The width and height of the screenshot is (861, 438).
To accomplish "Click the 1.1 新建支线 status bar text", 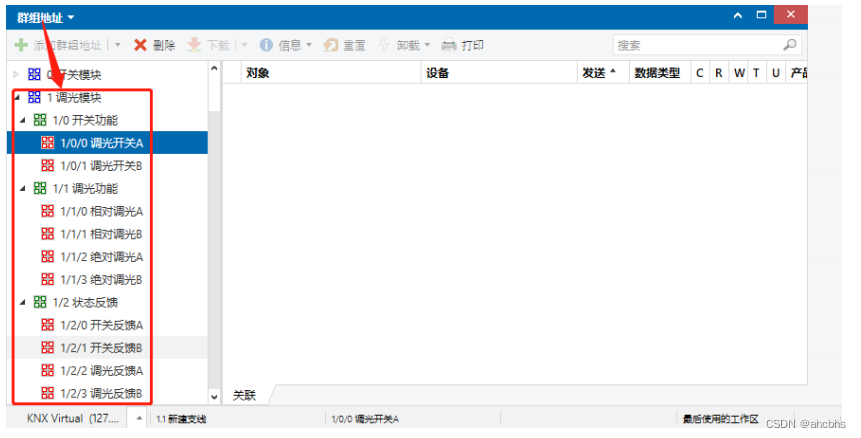I will [181, 419].
